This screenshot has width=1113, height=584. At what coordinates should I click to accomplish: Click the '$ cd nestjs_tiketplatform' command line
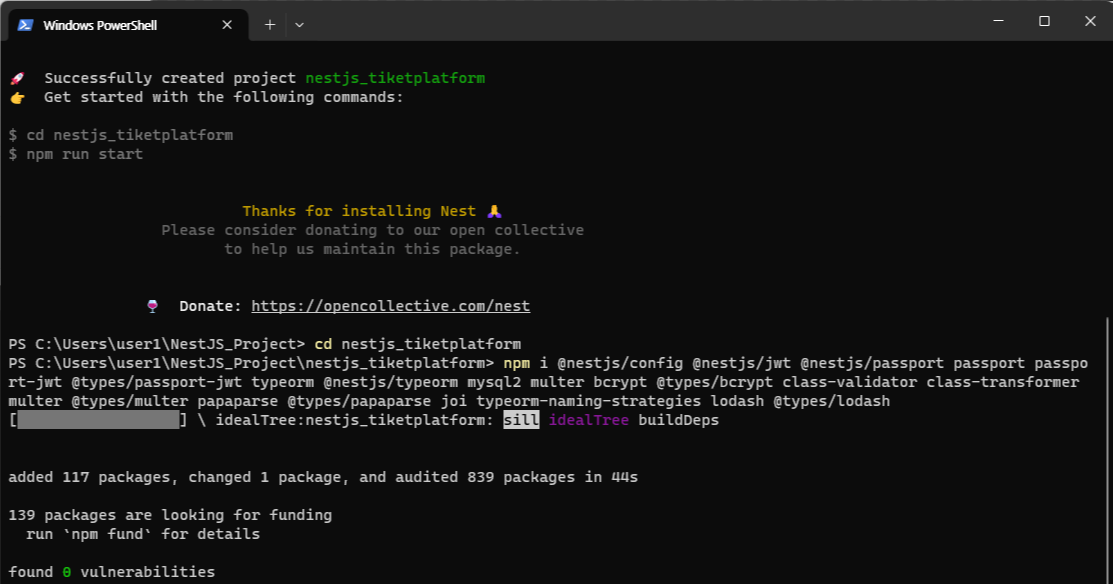[x=121, y=135]
